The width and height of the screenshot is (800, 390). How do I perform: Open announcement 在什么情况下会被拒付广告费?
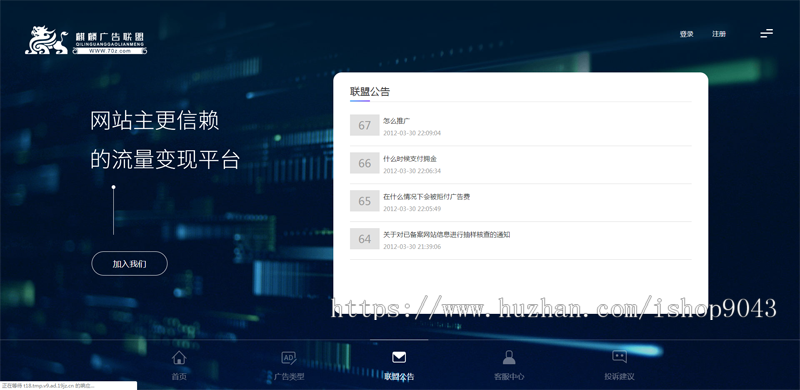coord(426,197)
